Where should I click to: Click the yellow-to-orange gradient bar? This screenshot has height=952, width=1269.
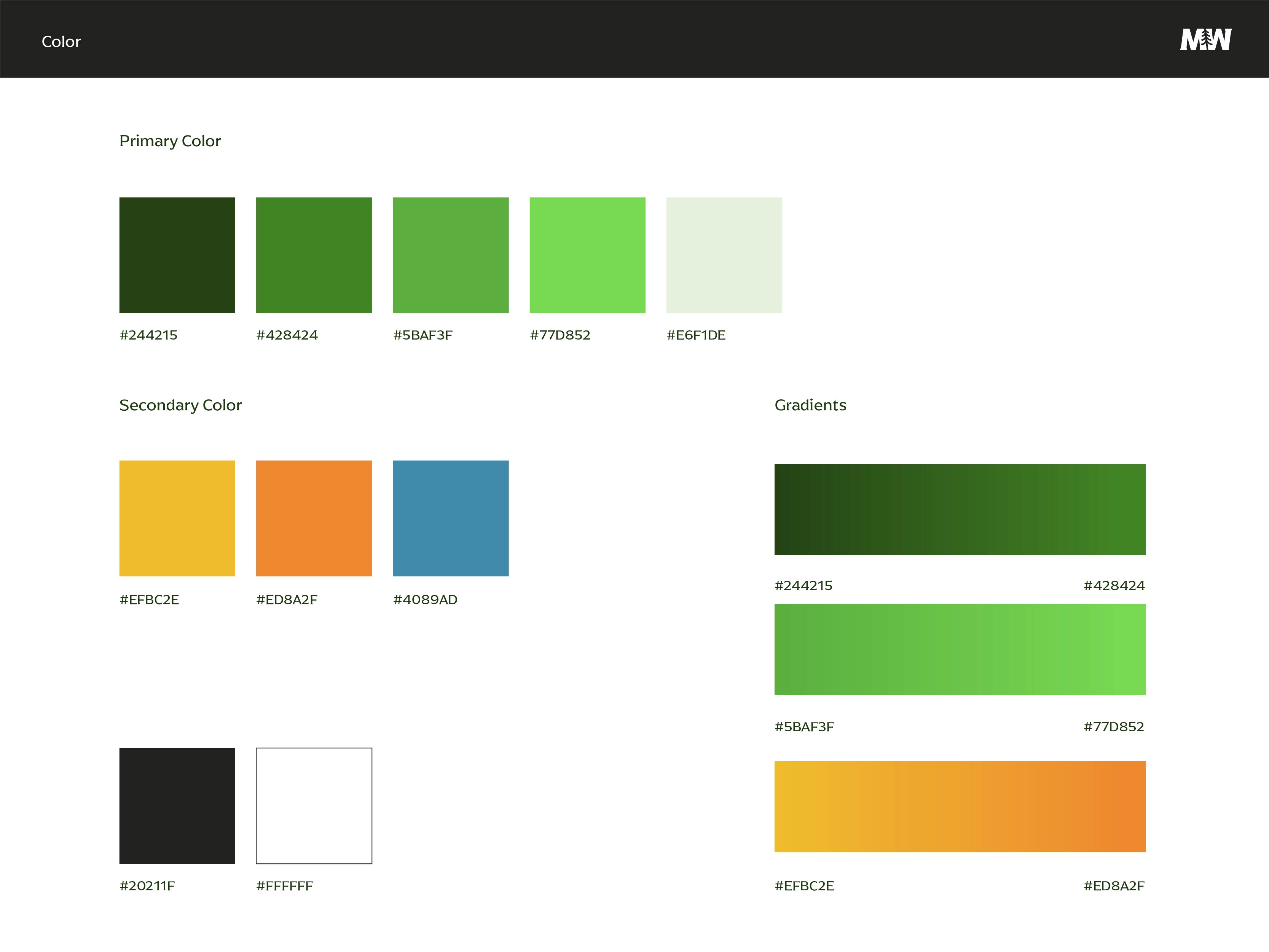pyautogui.click(x=960, y=806)
